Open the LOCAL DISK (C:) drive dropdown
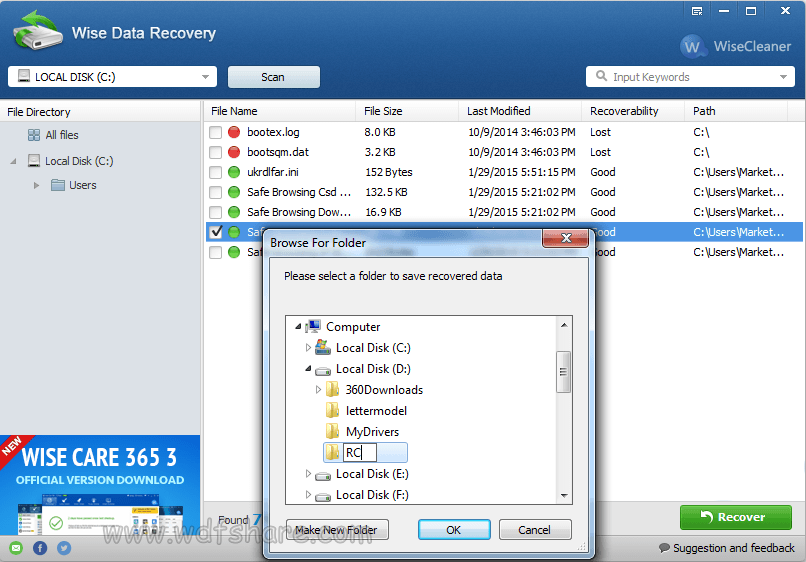This screenshot has height=562, width=806. (112, 77)
